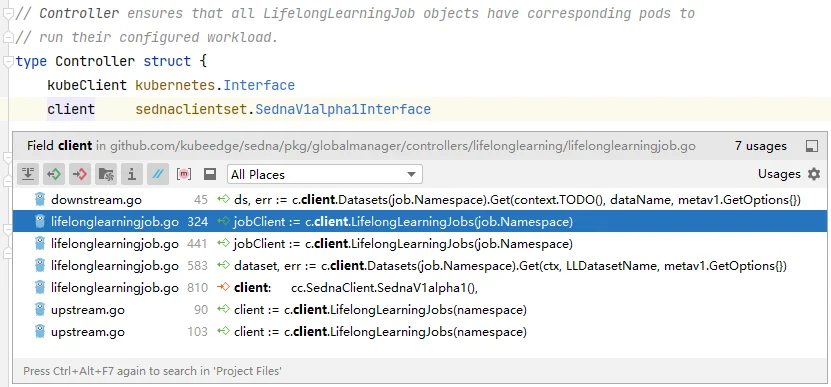The image size is (831, 387).
Task: Open usages in Find tool window icon
Action: (811, 146)
